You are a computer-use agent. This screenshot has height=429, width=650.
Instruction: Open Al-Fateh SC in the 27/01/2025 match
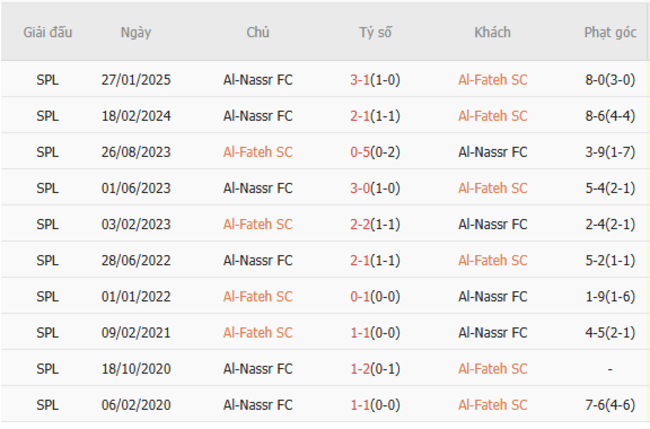[x=492, y=80]
